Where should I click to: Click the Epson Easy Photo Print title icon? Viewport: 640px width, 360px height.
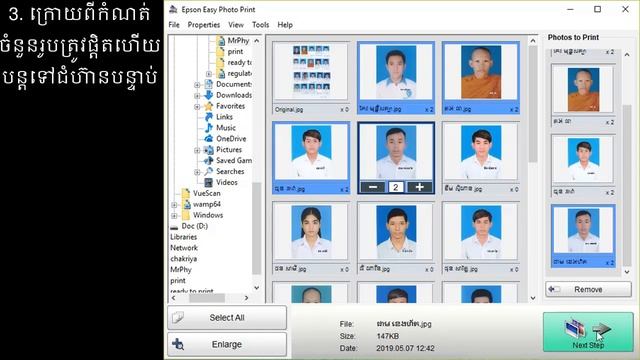pyautogui.click(x=173, y=9)
